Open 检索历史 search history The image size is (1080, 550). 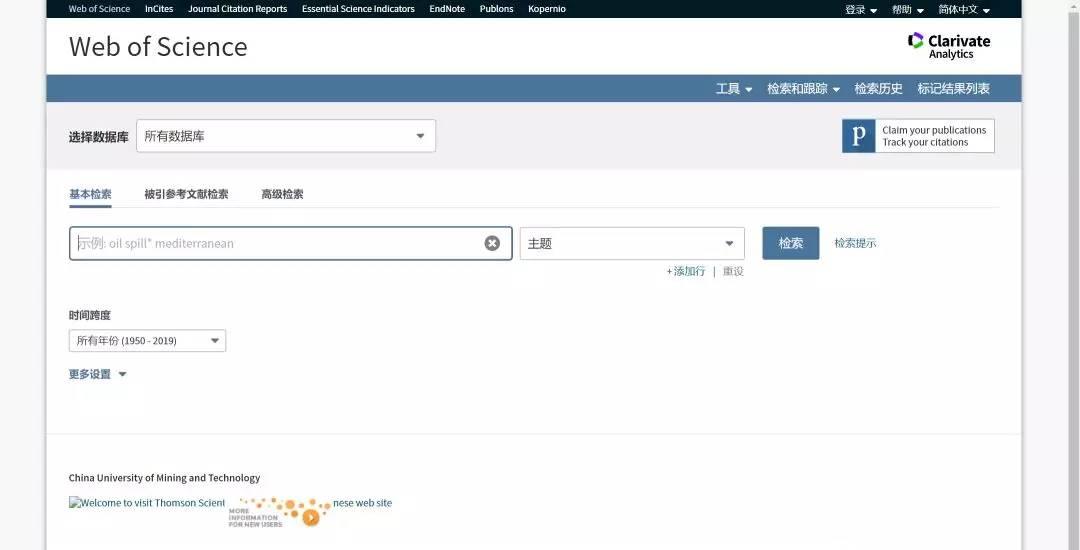coord(878,89)
